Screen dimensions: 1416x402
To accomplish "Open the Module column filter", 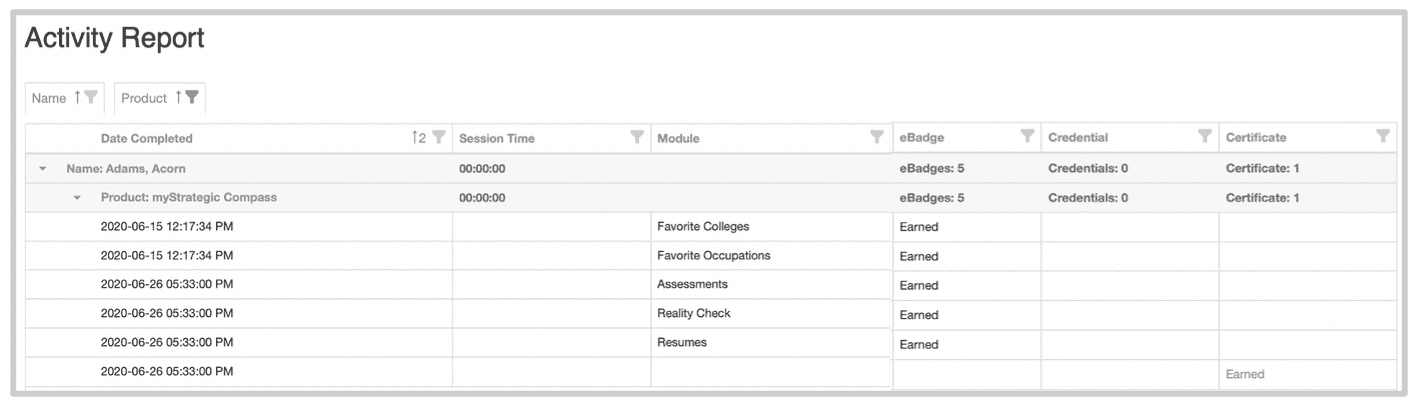I will click(876, 137).
